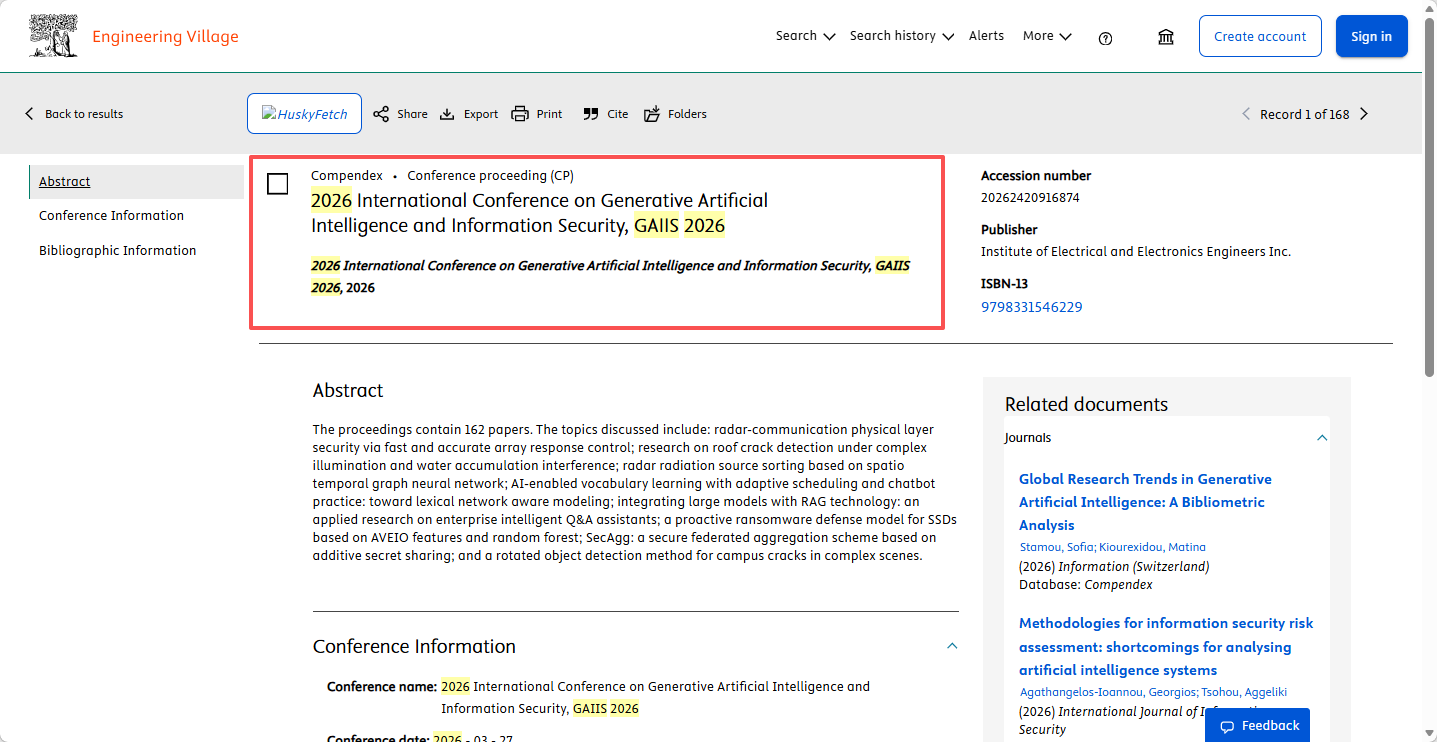Open Methodologies for information security risk assessment article
The width and height of the screenshot is (1437, 742).
(x=1166, y=646)
